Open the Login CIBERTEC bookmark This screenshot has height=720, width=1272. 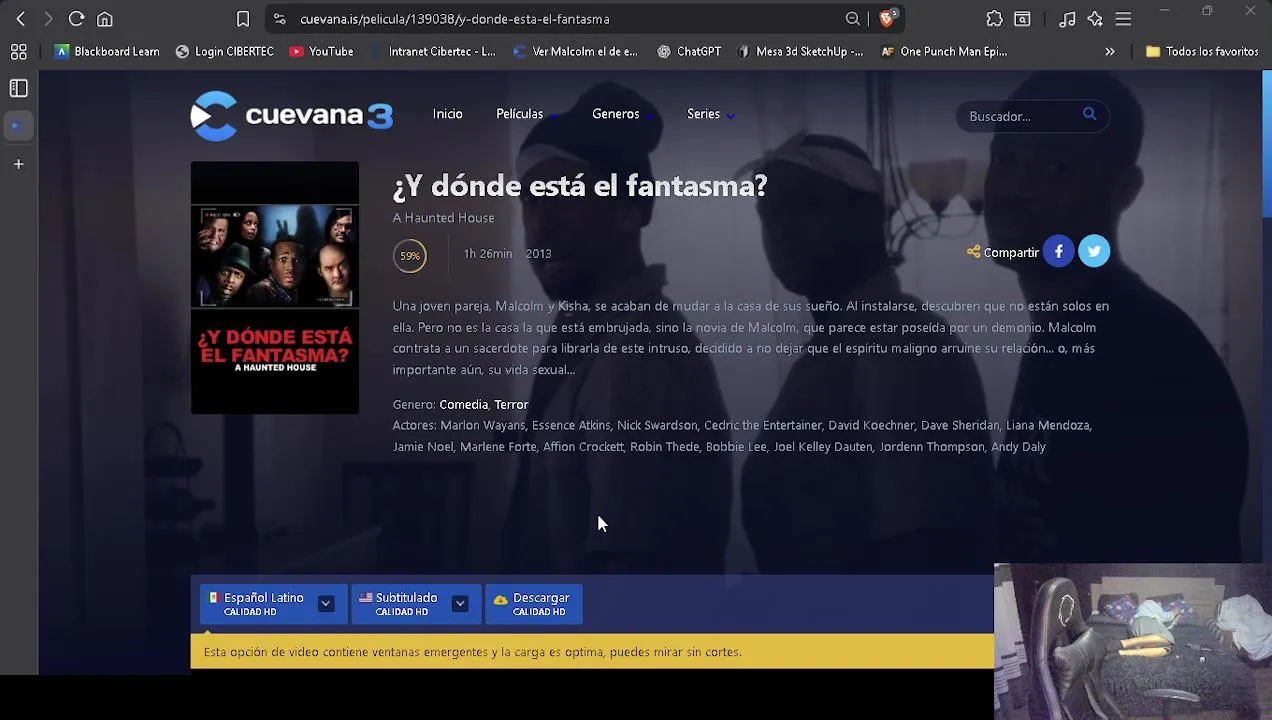point(224,52)
